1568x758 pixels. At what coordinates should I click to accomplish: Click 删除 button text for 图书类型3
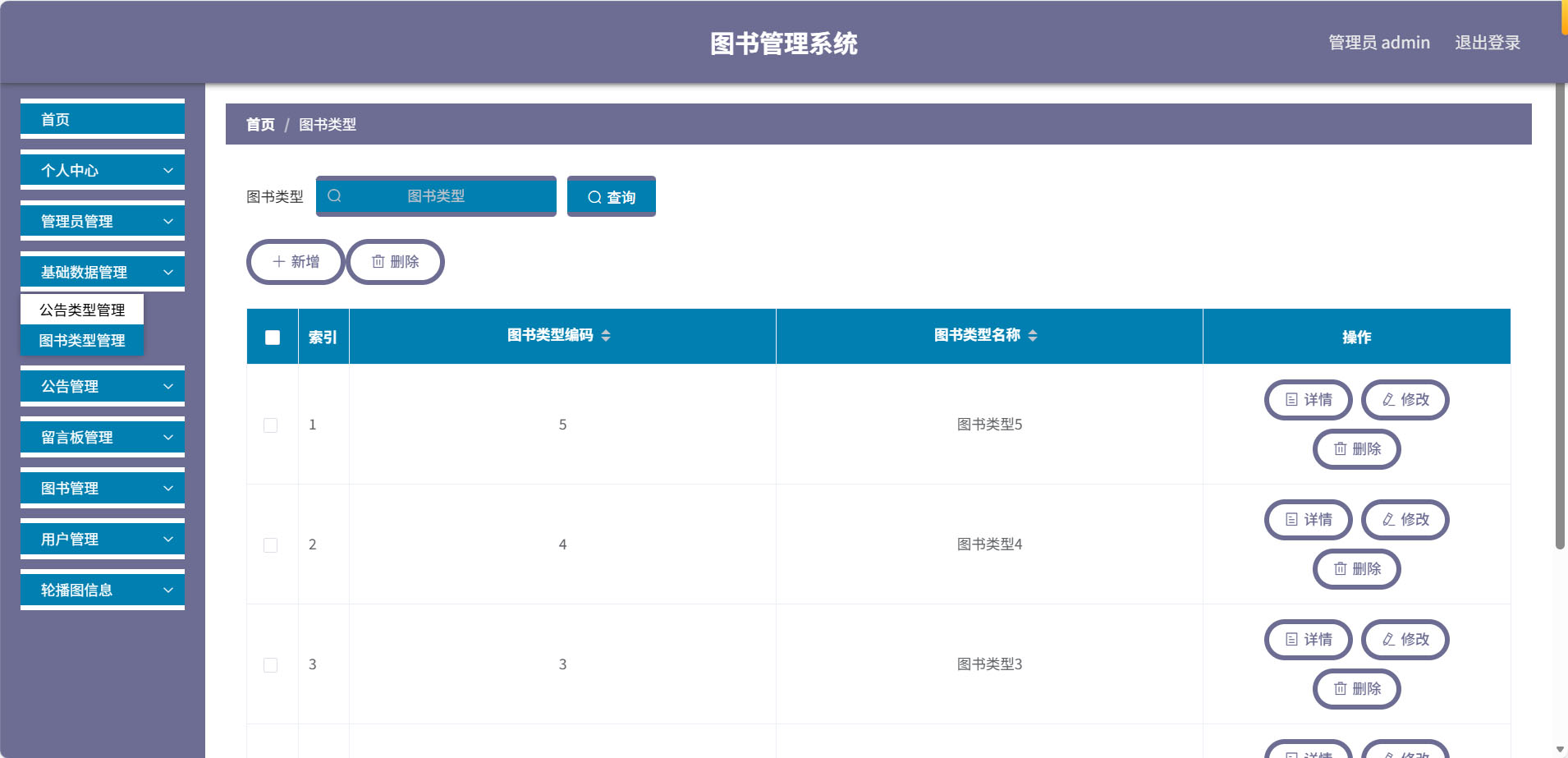pos(1367,689)
